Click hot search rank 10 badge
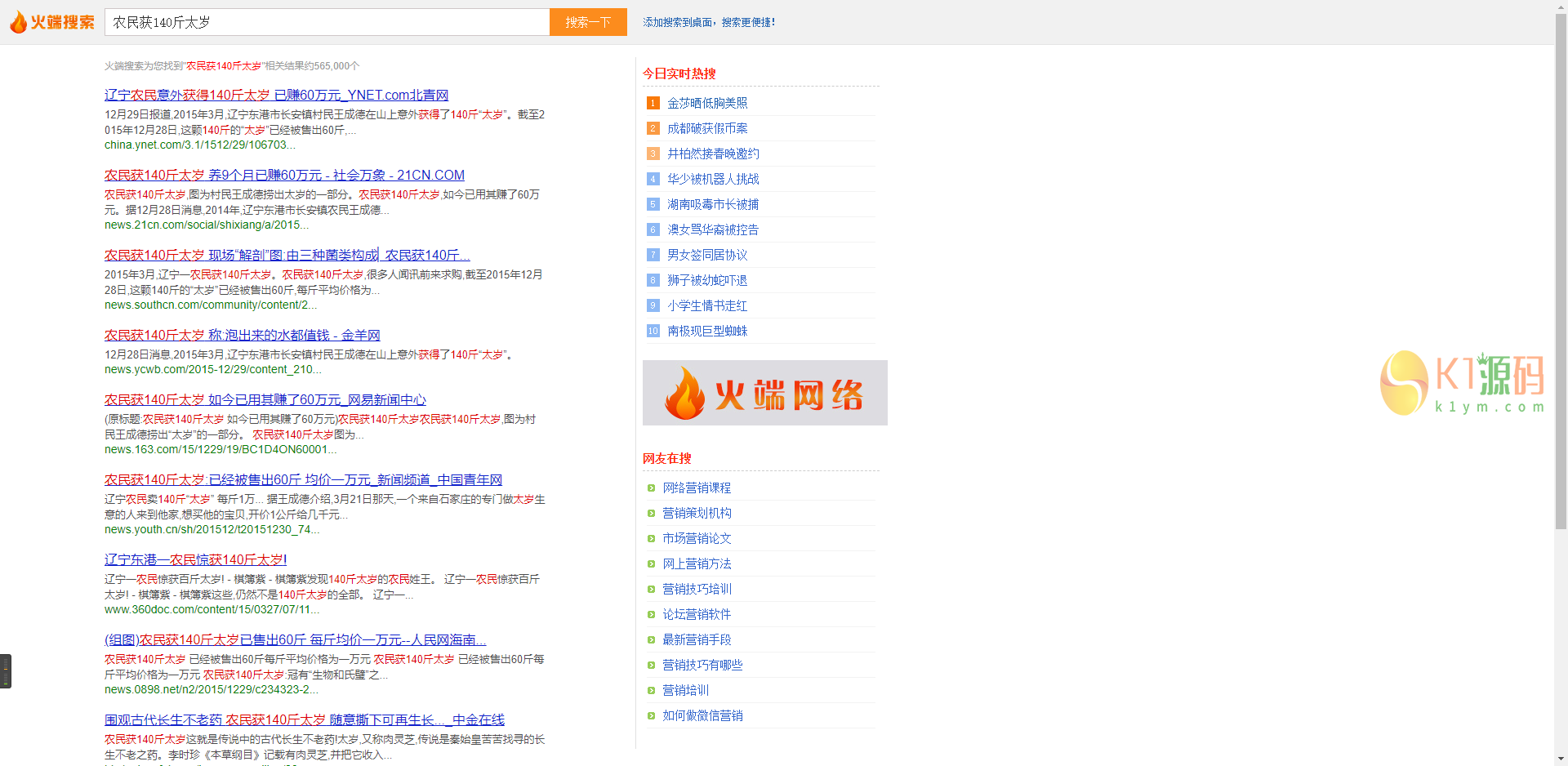 653,331
